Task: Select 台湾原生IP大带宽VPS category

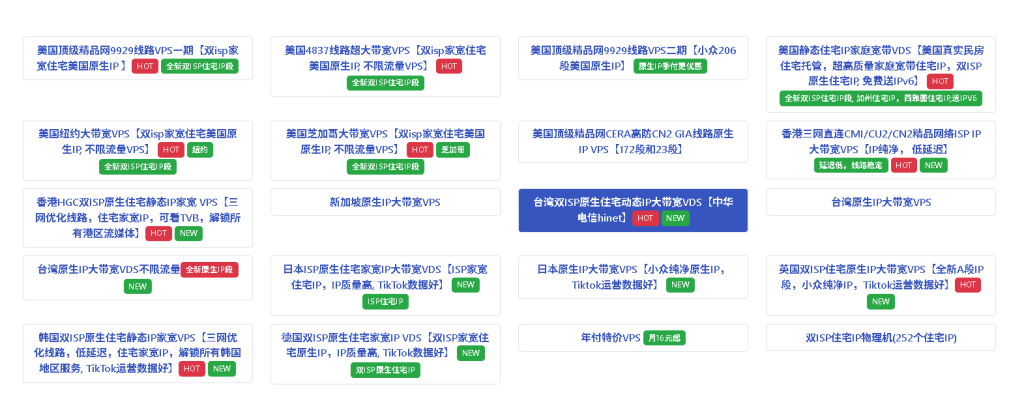Action: click(880, 202)
